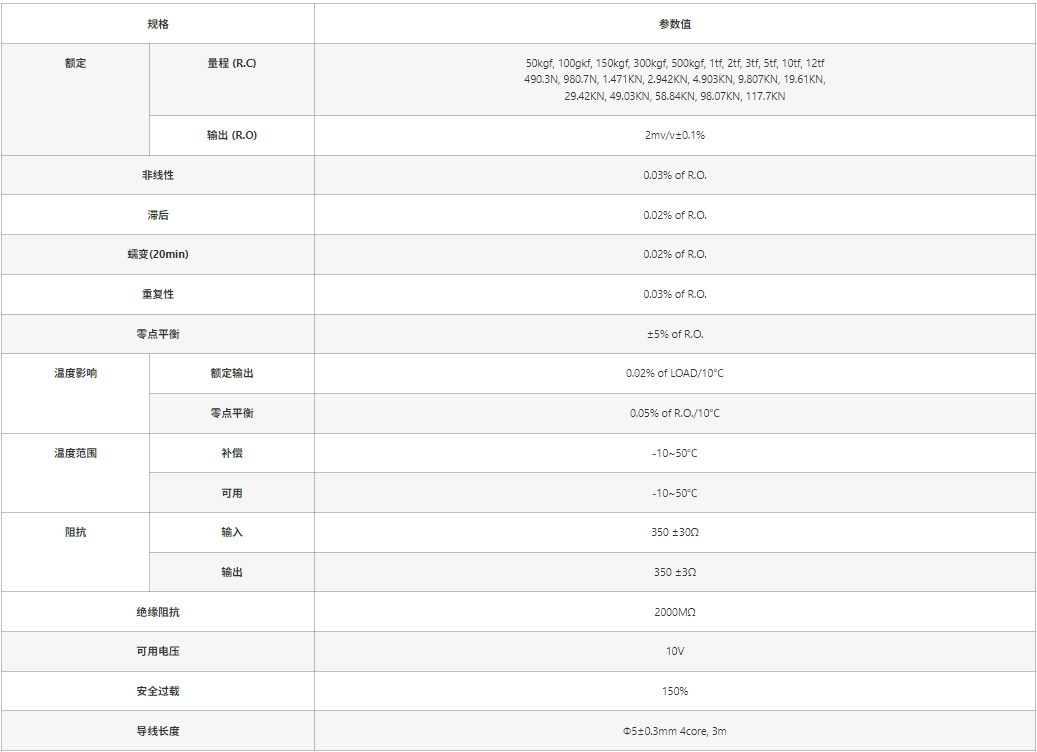Image resolution: width=1037 pixels, height=752 pixels.
Task: Click the 量程 (R.C) label cell
Action: point(232,63)
